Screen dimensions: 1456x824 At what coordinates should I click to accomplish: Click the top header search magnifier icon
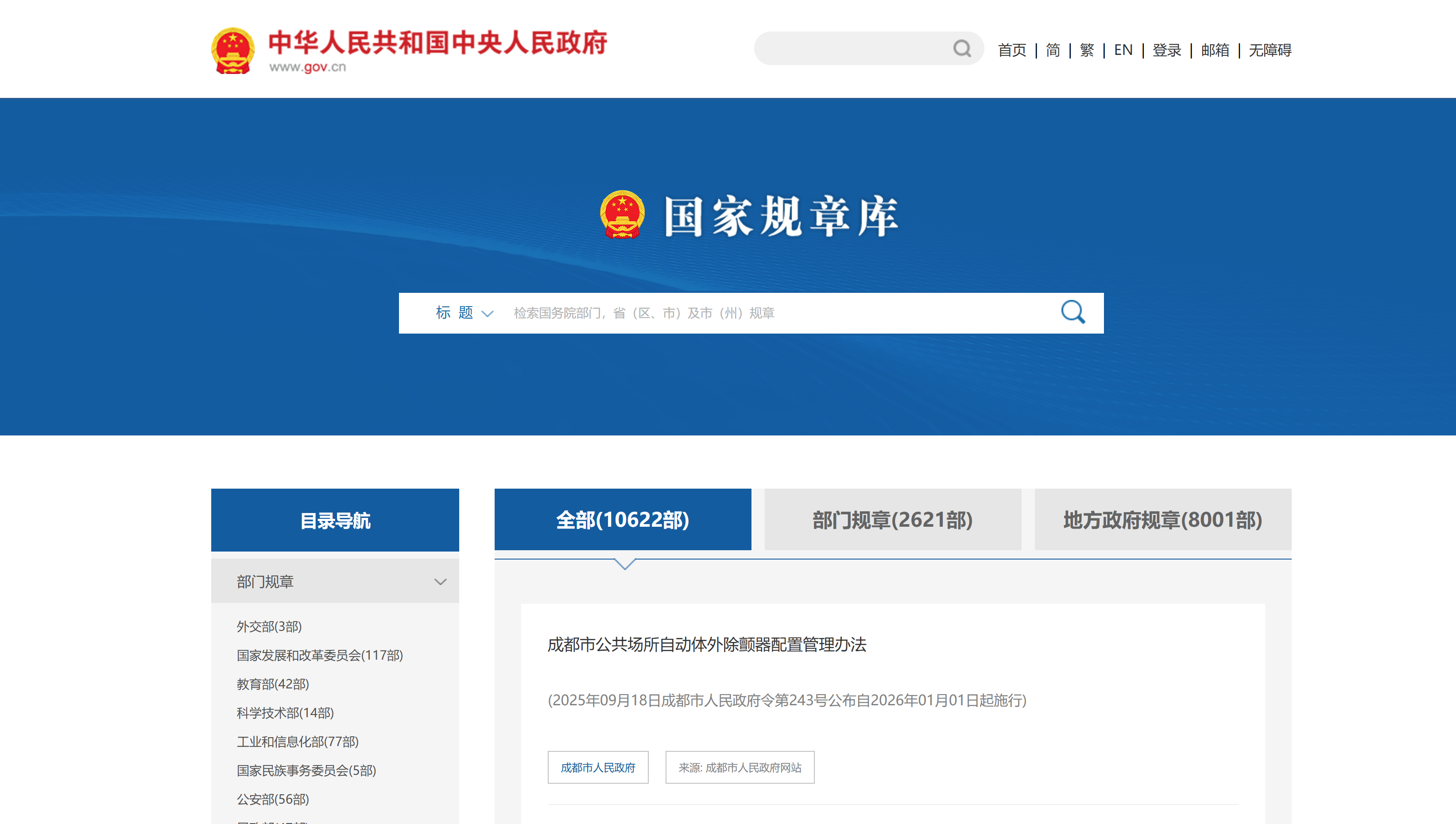tap(962, 49)
